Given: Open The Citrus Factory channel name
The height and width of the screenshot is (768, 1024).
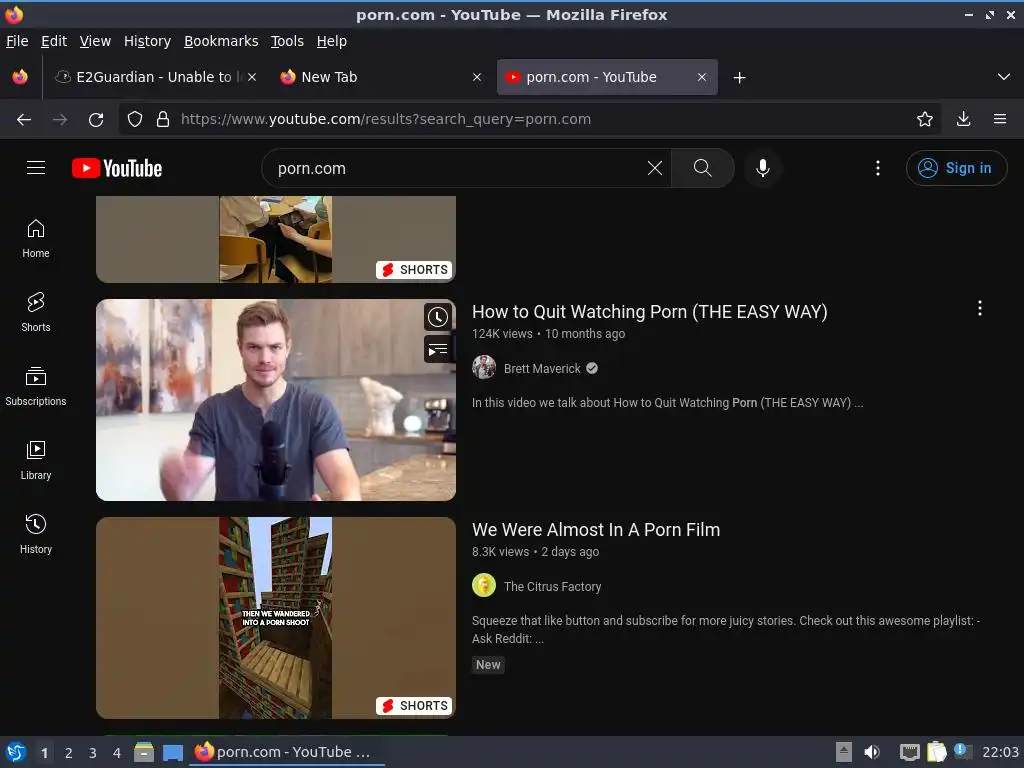Looking at the screenshot, I should click(x=552, y=586).
